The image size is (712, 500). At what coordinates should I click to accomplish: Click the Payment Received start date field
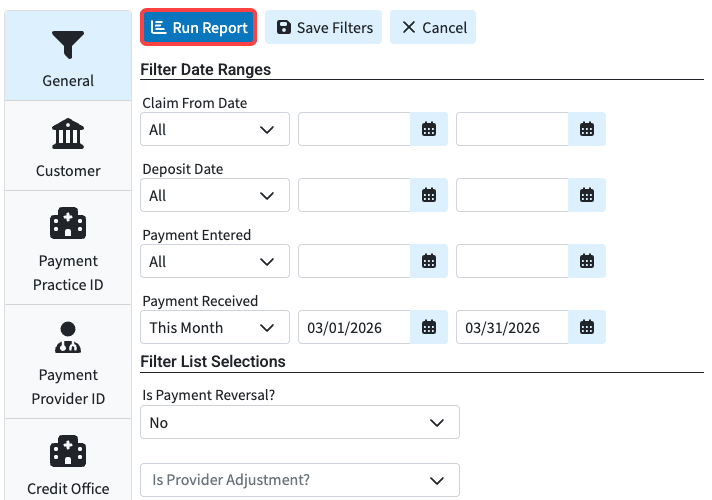[x=354, y=327]
